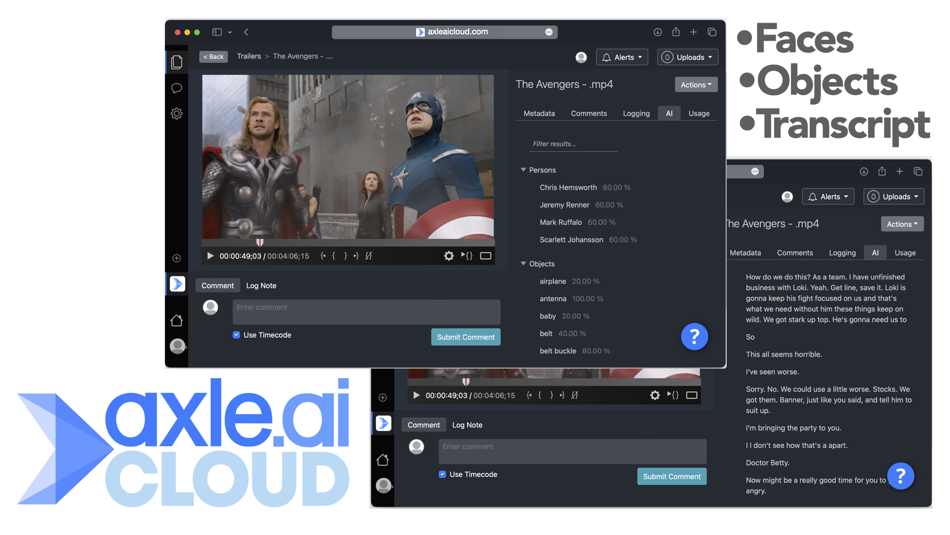Click the red timeline marker in front window player
Viewport: 950px width, 535px height.
click(260, 242)
